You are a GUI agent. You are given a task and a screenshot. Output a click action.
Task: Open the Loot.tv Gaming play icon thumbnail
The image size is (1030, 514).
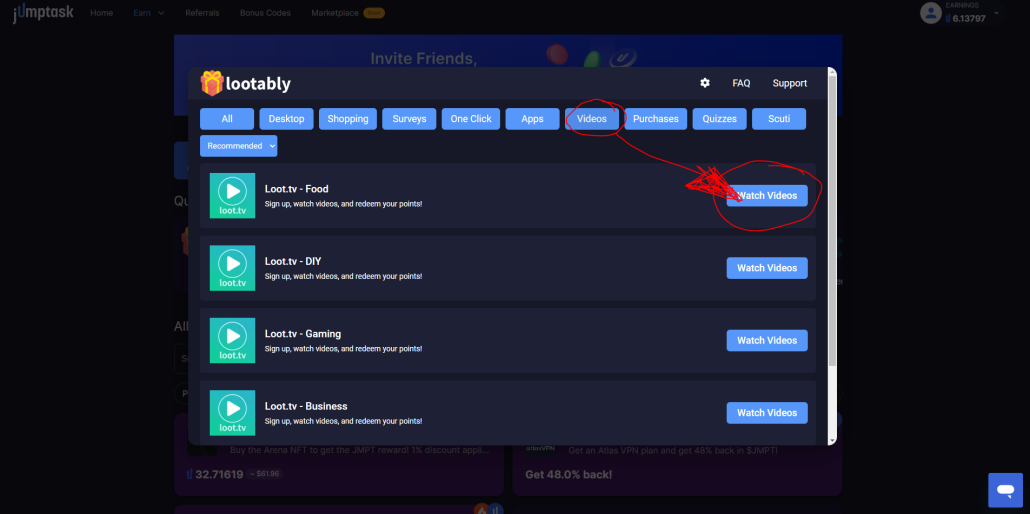click(x=233, y=340)
